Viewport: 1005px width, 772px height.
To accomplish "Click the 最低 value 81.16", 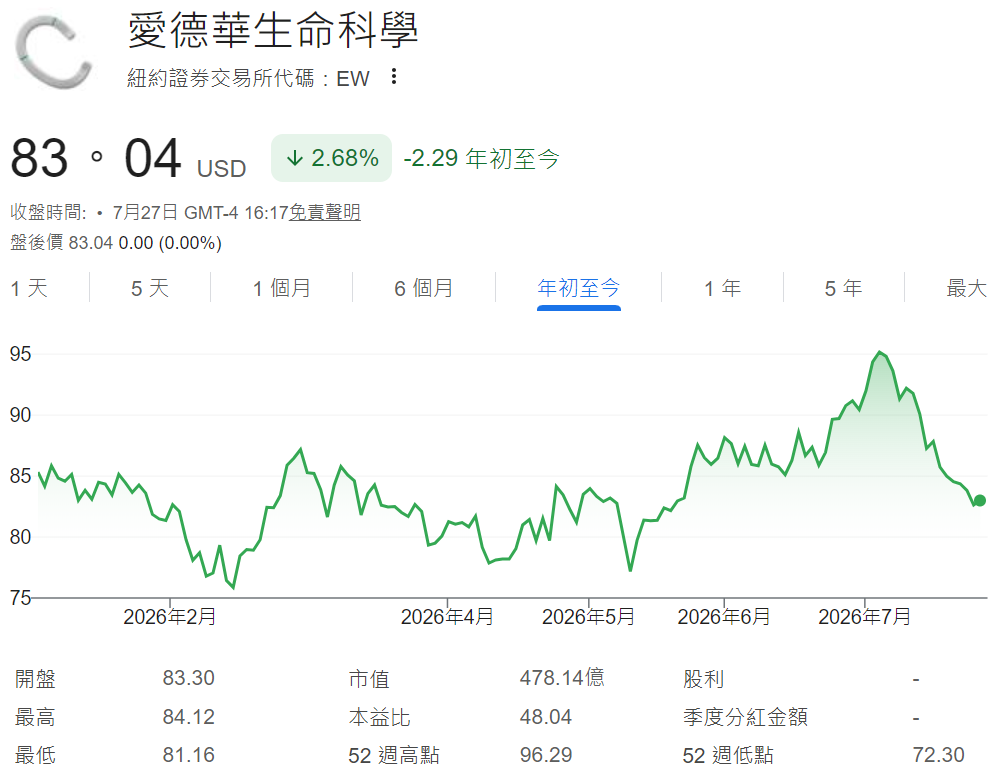I will pos(188,755).
